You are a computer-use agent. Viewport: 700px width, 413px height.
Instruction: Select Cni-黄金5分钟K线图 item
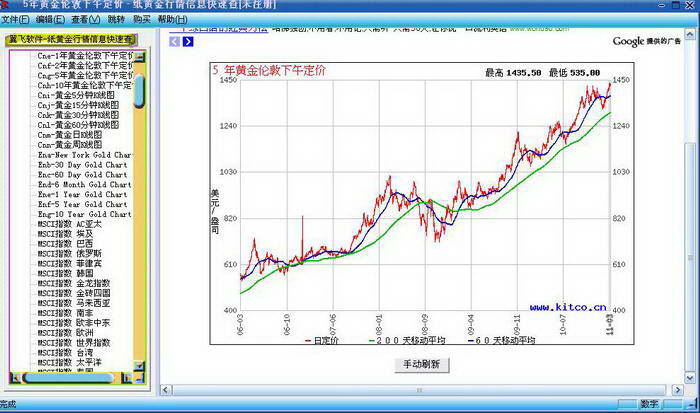click(x=76, y=95)
